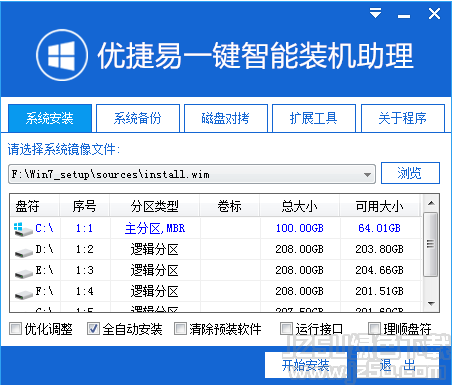
Task: Click the 203.80GB free size cell
Action: (379, 249)
